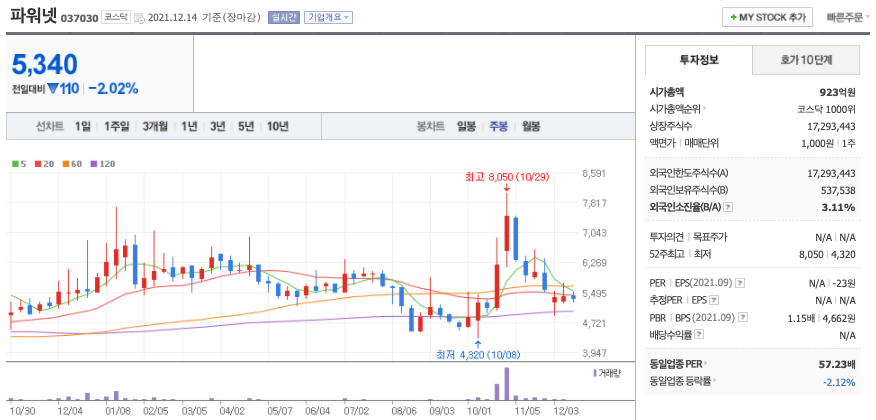Click the 거래량 legend marker
Image resolution: width=876 pixels, height=420 pixels.
click(595, 372)
